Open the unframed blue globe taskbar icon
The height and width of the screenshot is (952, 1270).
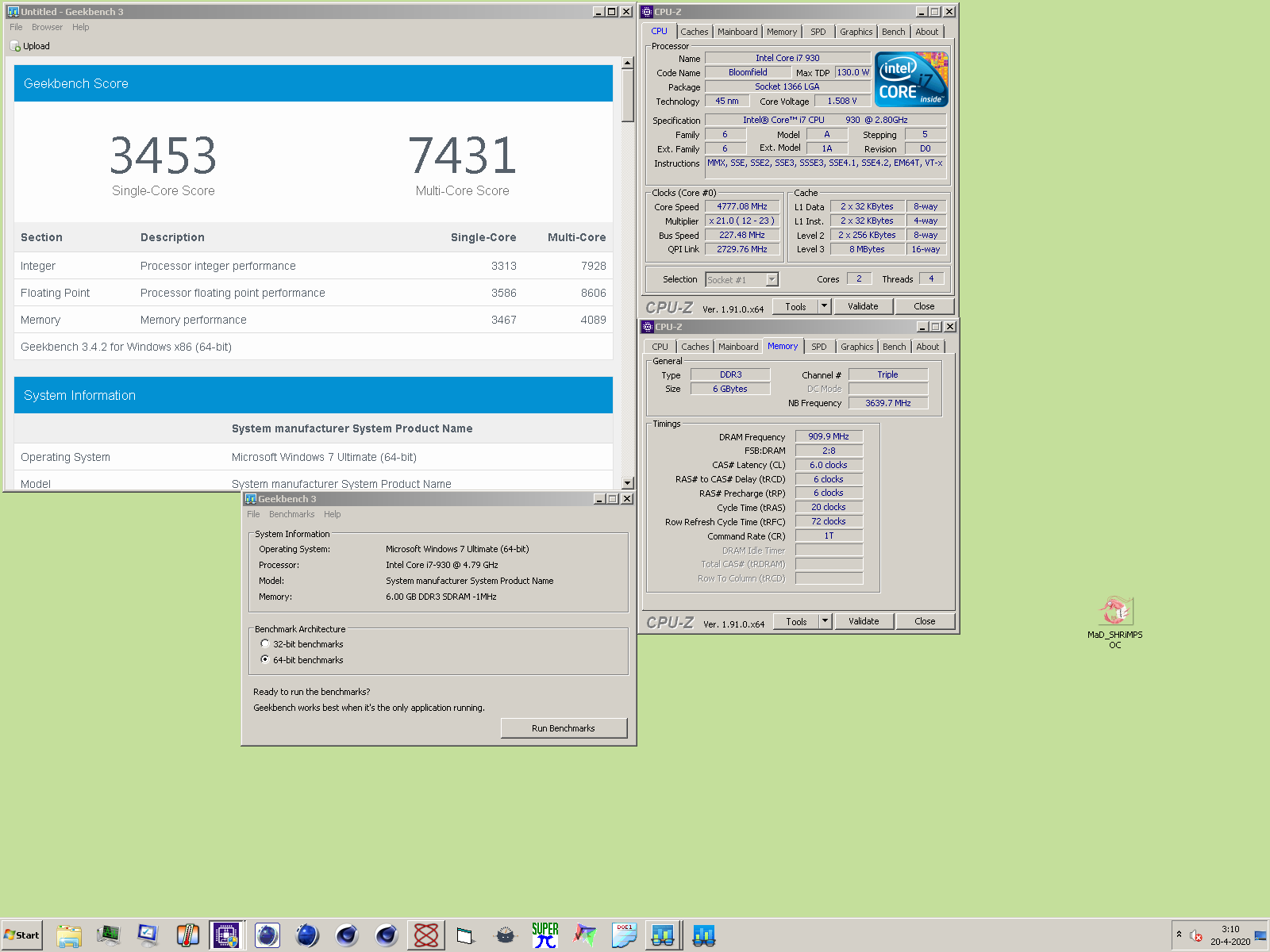[307, 935]
